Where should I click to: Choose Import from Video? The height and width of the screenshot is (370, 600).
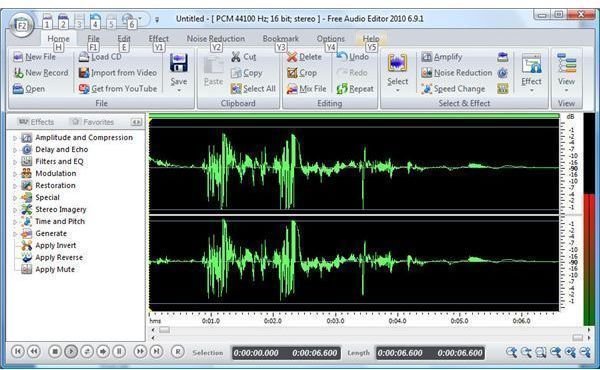[117, 73]
